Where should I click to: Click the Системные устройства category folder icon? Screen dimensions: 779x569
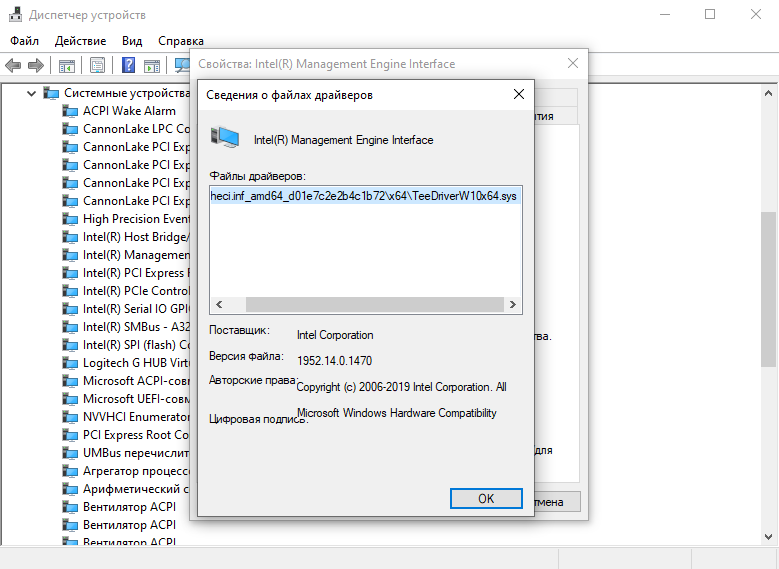tap(51, 93)
